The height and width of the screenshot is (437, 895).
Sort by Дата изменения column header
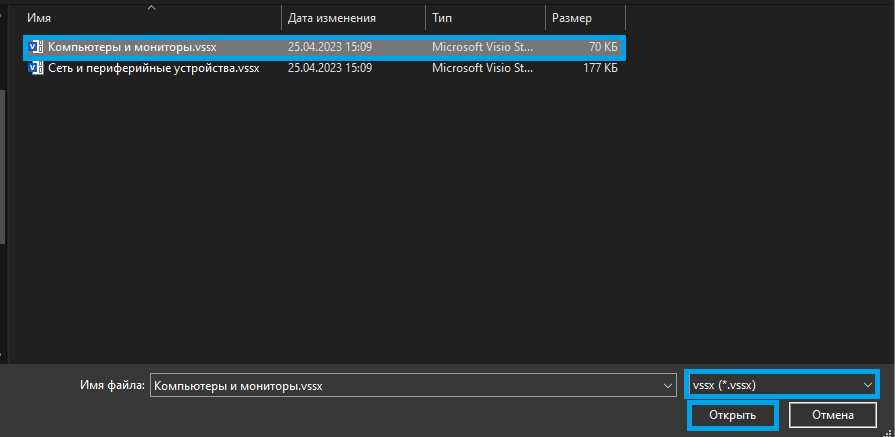pos(353,18)
